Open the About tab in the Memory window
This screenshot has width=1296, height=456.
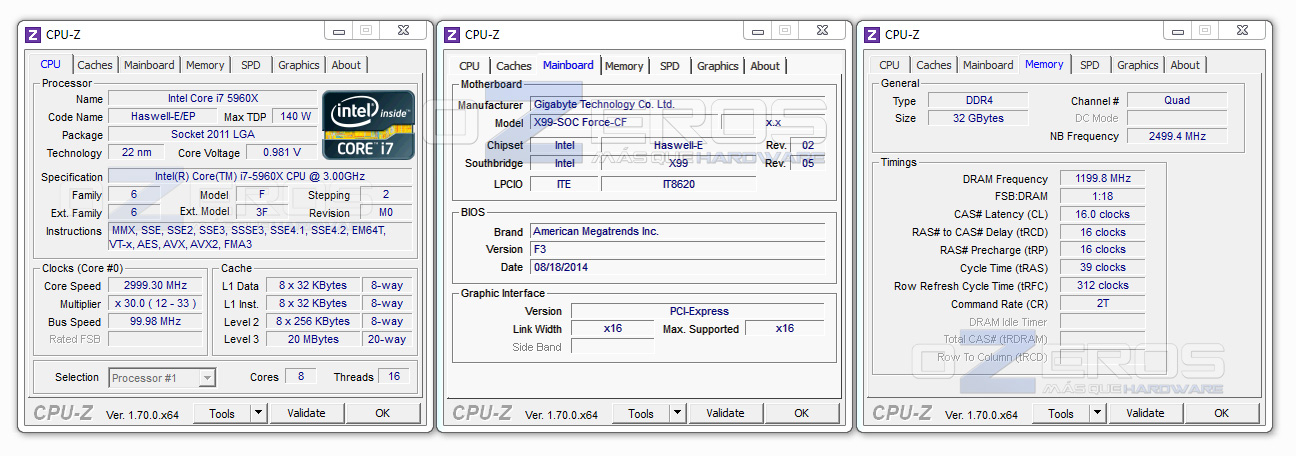[1185, 65]
